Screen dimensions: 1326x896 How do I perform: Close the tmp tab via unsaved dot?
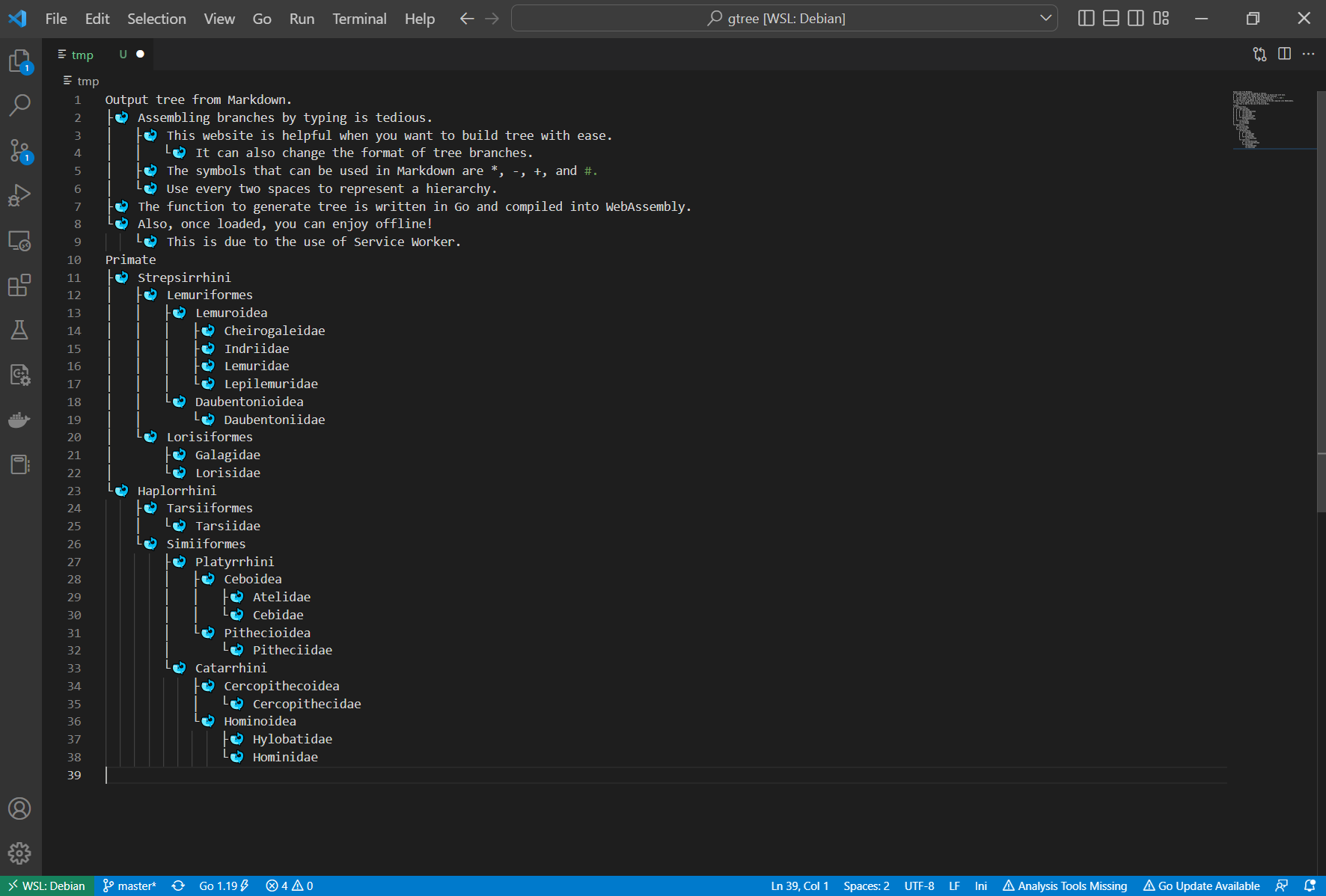click(x=140, y=54)
